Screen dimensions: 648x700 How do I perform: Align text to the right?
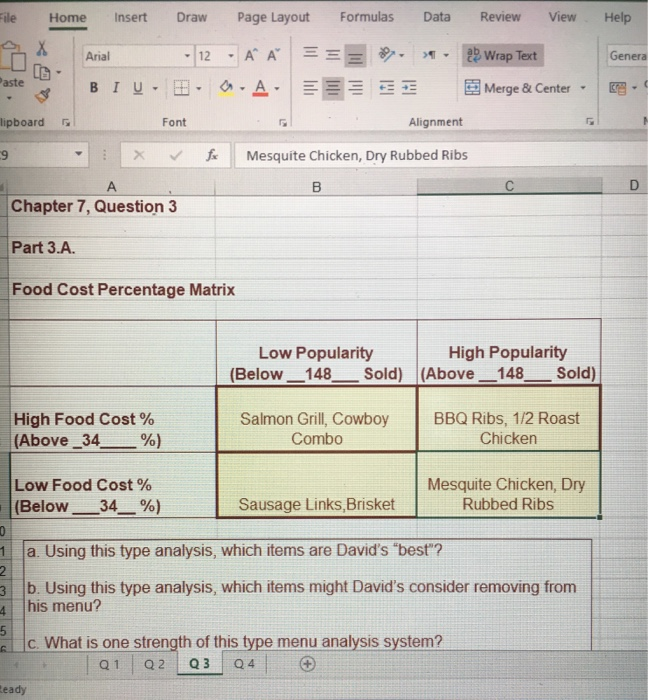[355, 88]
